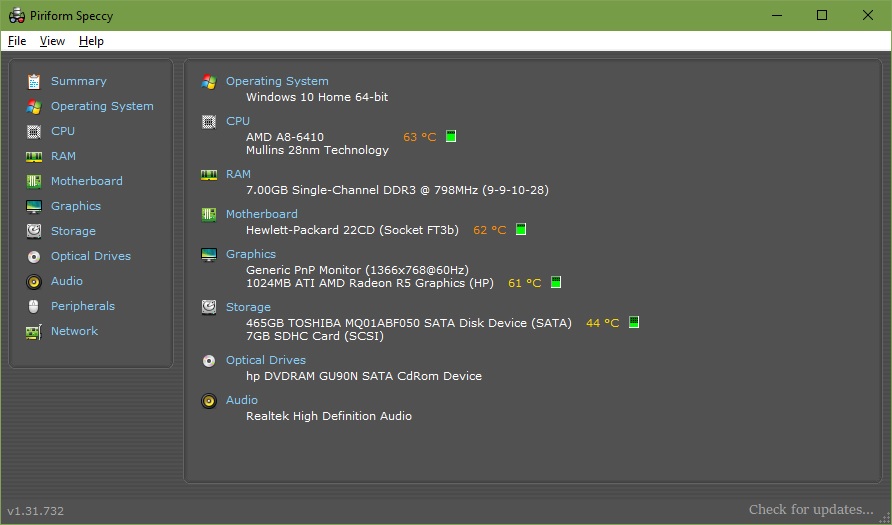892x525 pixels.
Task: Click the Windows flag icon in summary panel
Action: (209, 82)
